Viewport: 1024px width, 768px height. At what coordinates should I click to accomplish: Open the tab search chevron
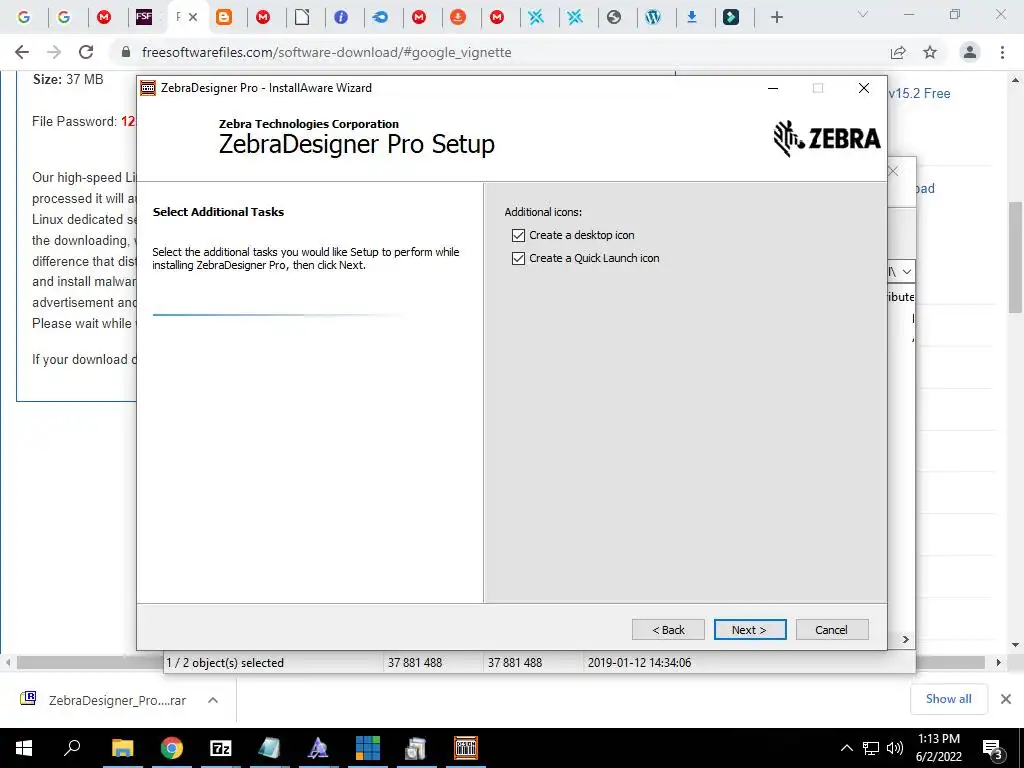click(x=863, y=14)
